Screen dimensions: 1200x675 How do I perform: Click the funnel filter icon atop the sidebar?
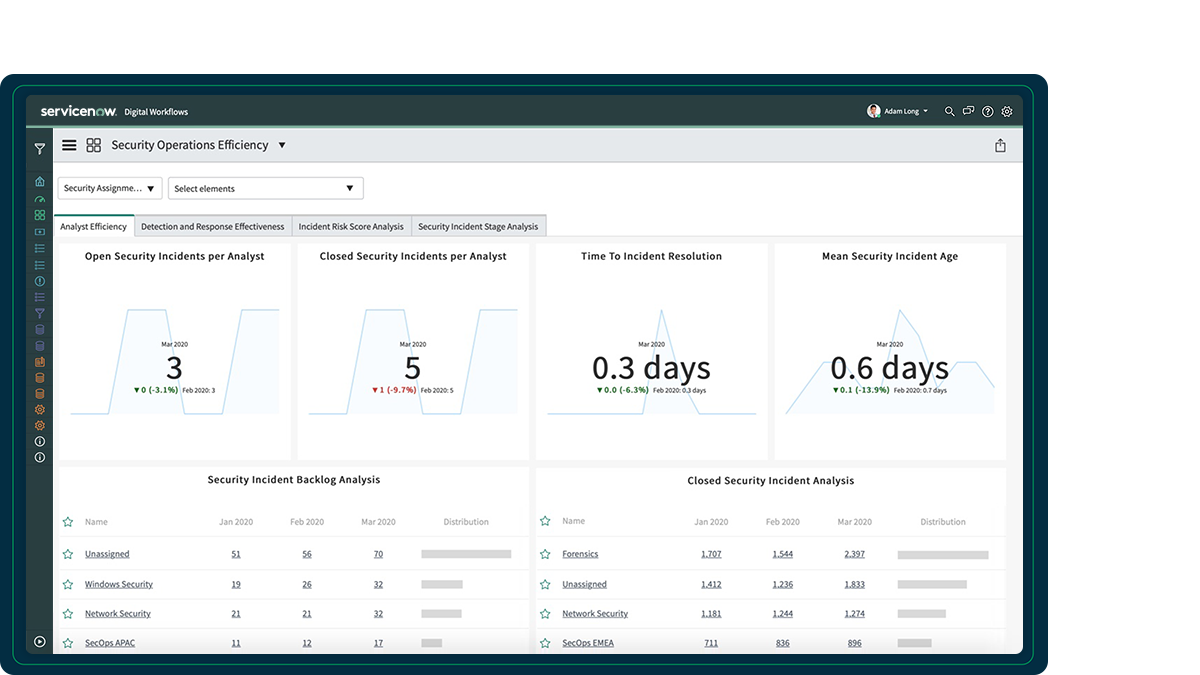point(40,149)
